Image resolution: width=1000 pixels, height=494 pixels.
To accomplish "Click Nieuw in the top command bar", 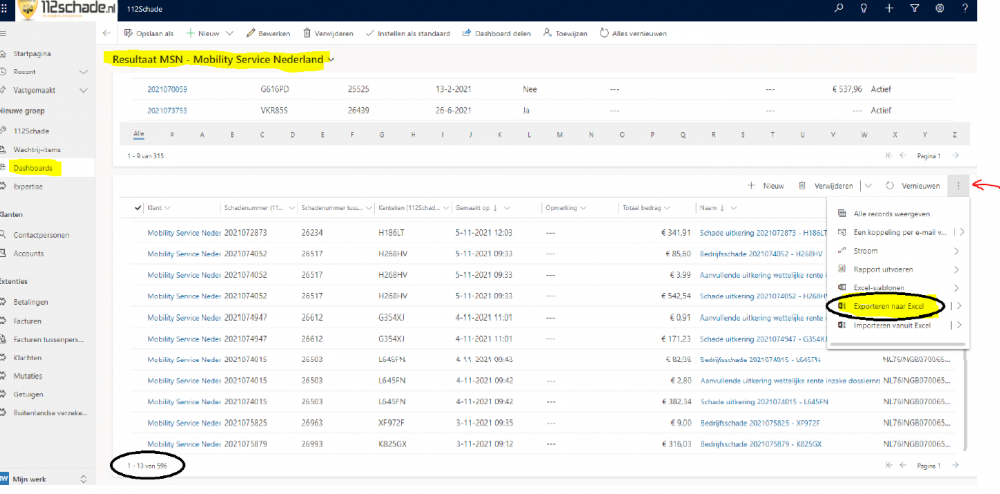I will coord(203,33).
